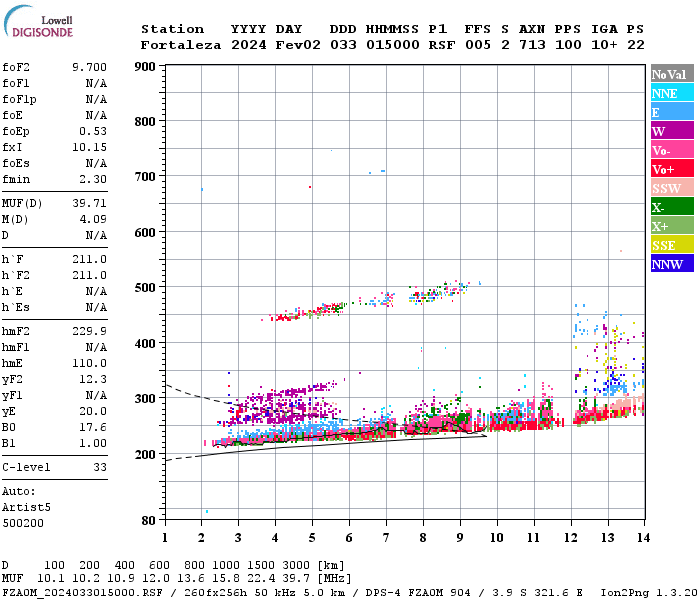The height and width of the screenshot is (600, 700).
Task: Click the 900 km axis label
Action: 145,67
